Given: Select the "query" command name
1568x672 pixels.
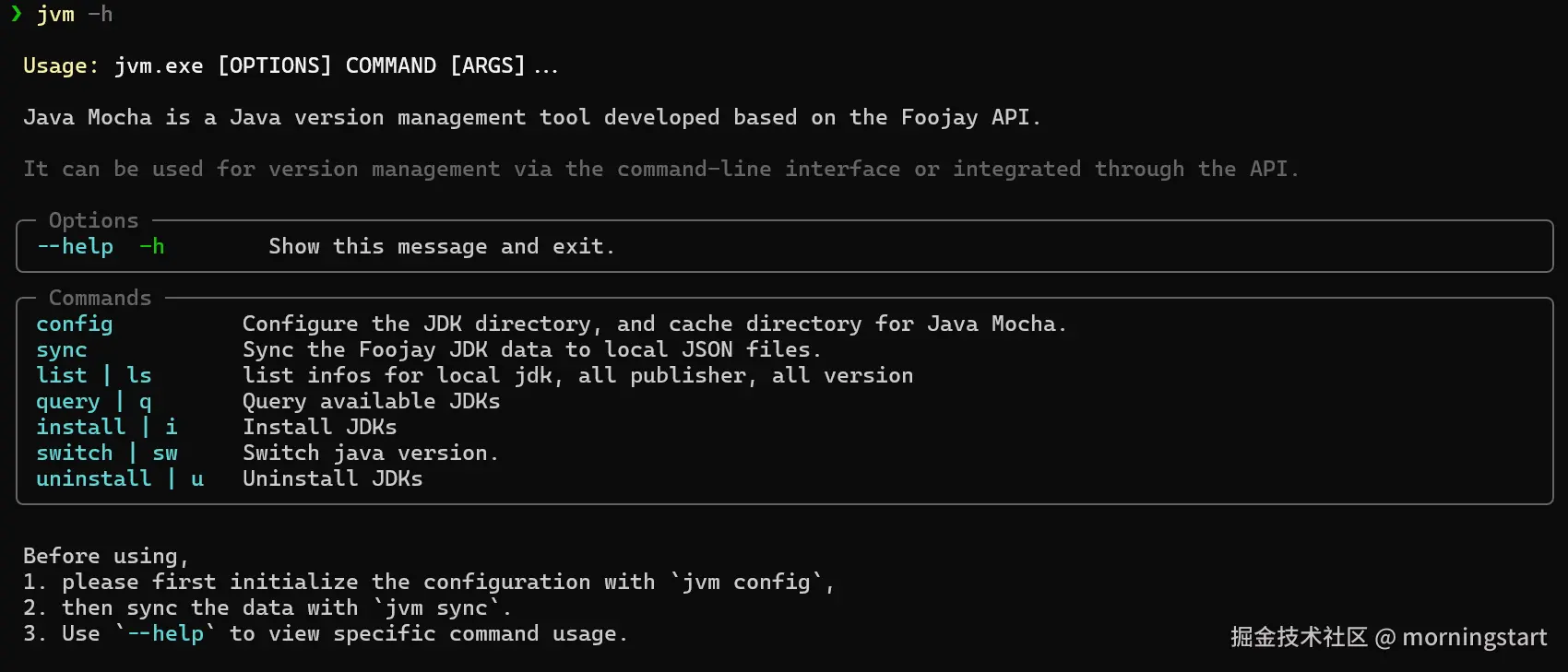Looking at the screenshot, I should pos(68,402).
